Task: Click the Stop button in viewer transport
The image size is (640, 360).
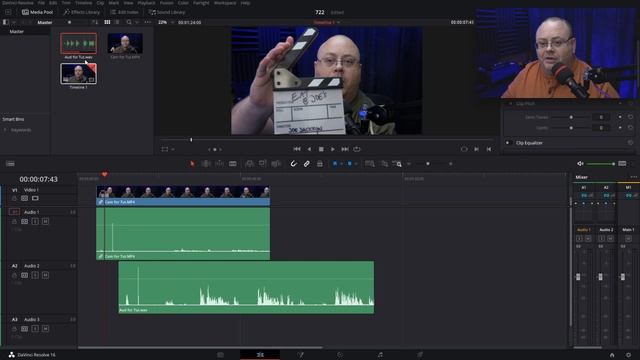Action: [321, 149]
